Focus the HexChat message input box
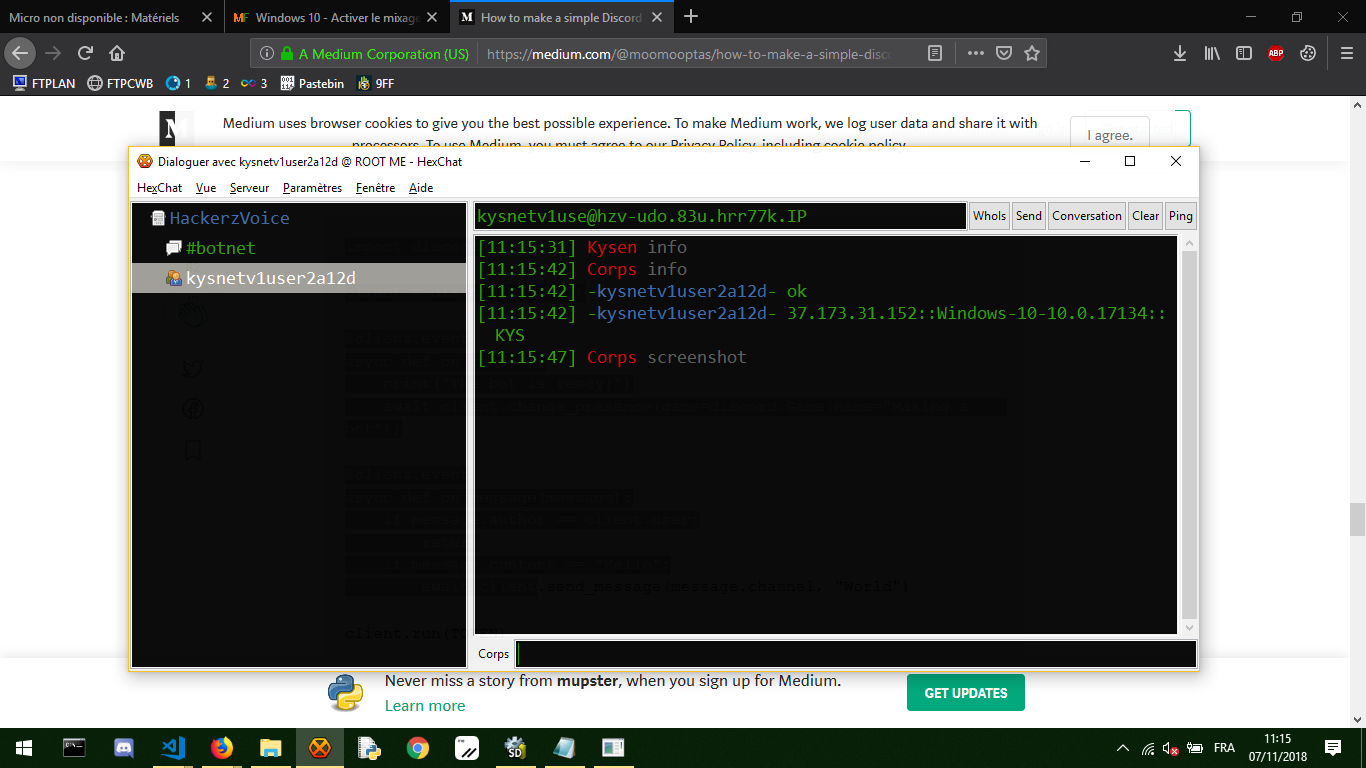 pyautogui.click(x=856, y=654)
